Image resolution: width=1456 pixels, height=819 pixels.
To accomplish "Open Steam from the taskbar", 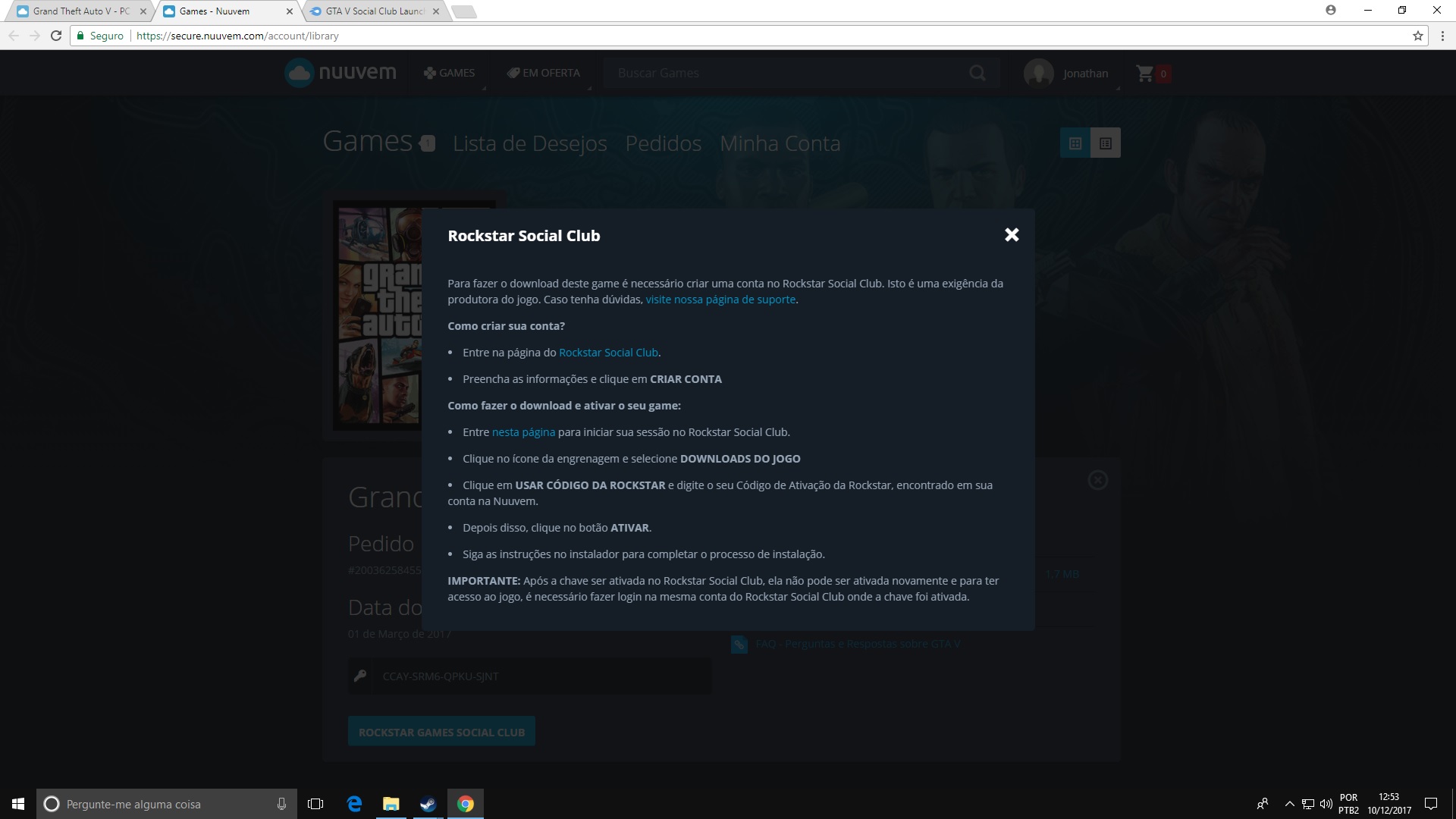I will (428, 804).
